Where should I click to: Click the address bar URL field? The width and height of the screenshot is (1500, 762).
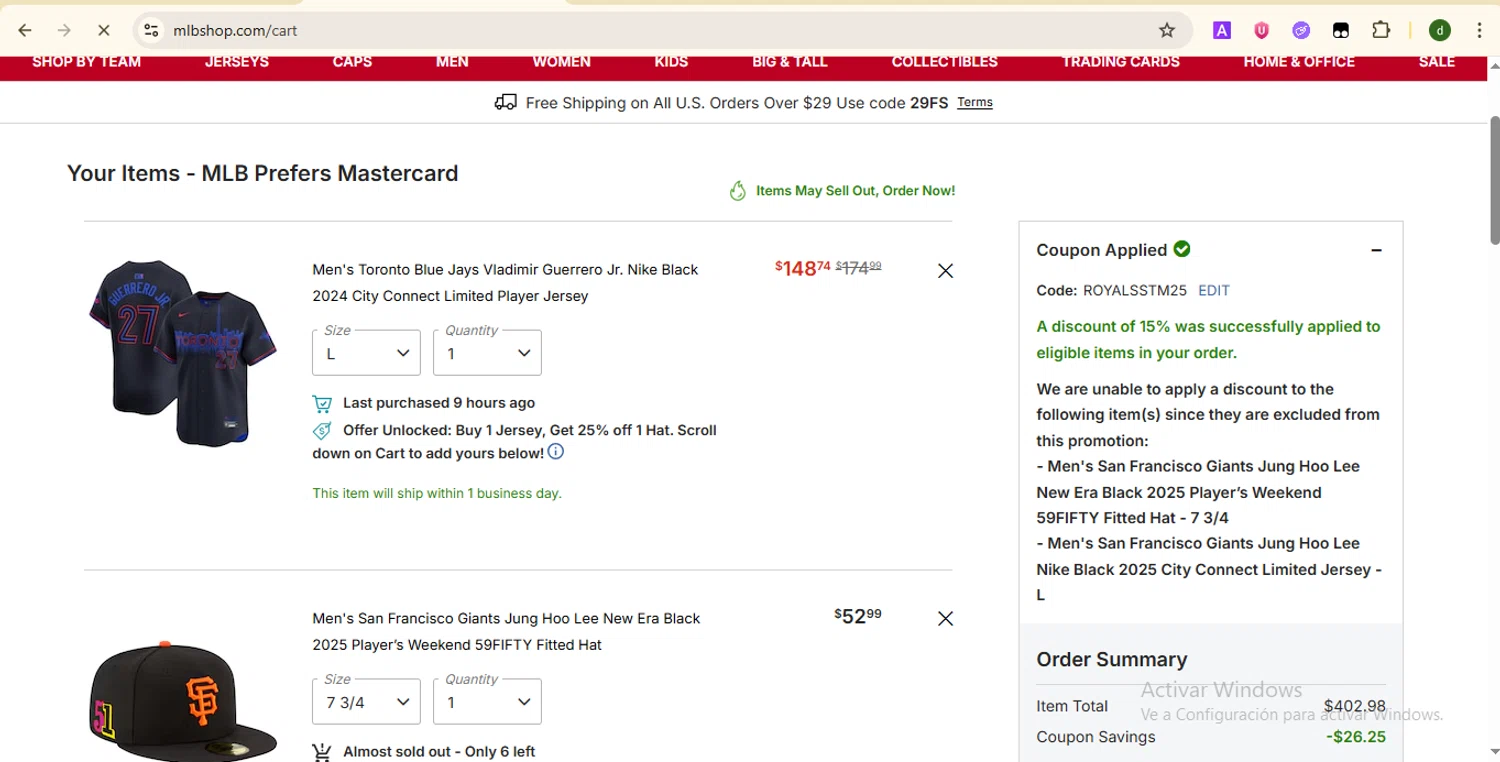660,30
